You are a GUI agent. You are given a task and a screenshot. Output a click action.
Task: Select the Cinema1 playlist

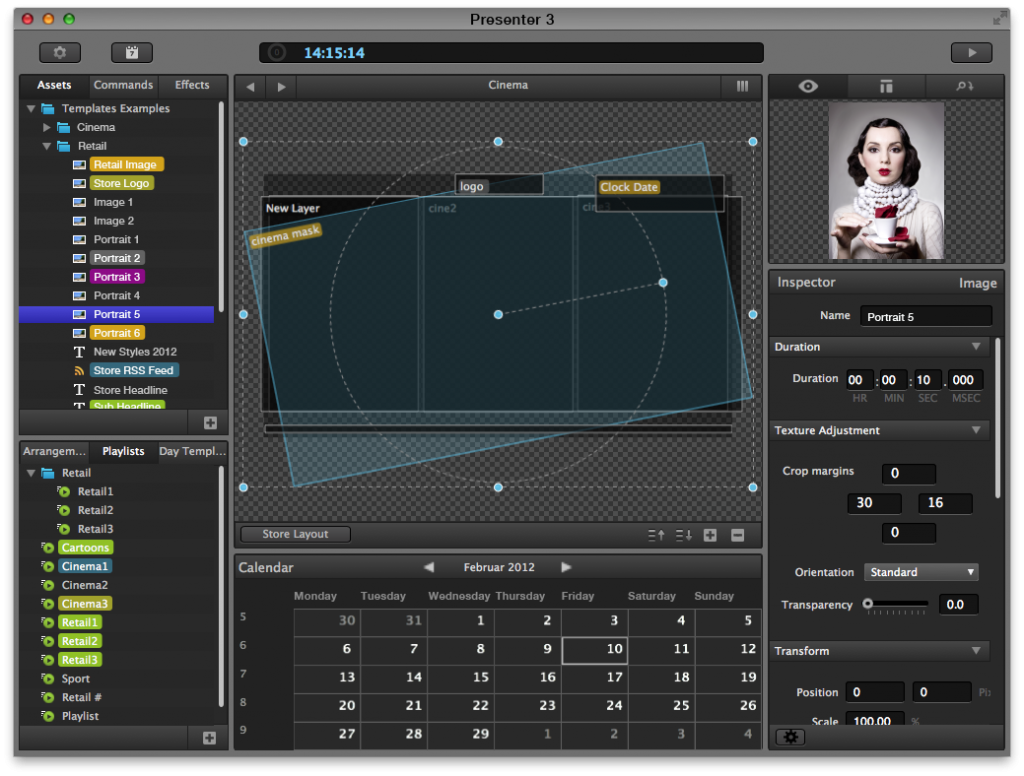[85, 566]
